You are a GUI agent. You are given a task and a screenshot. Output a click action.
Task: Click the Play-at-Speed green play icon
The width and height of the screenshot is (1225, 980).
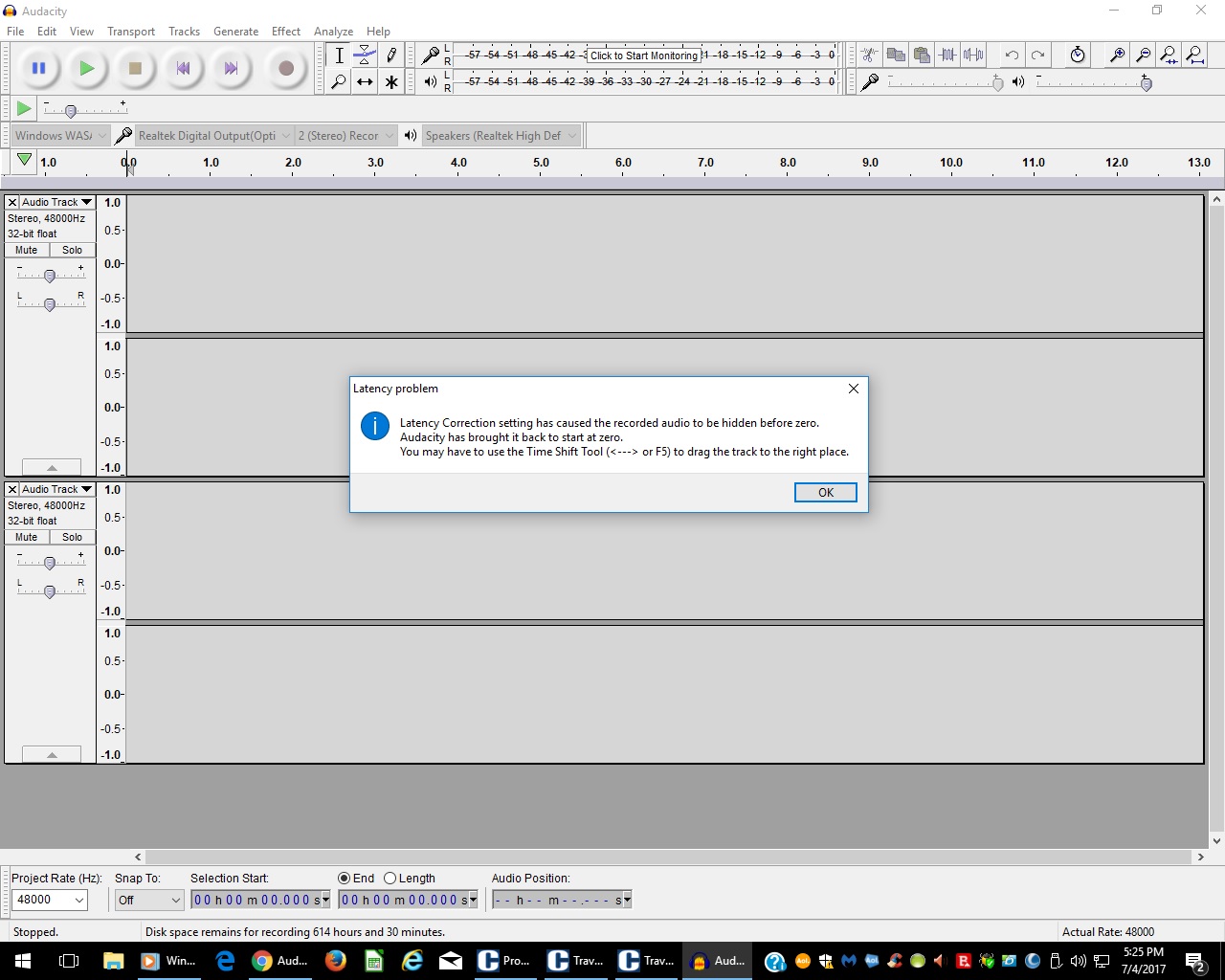pos(24,108)
